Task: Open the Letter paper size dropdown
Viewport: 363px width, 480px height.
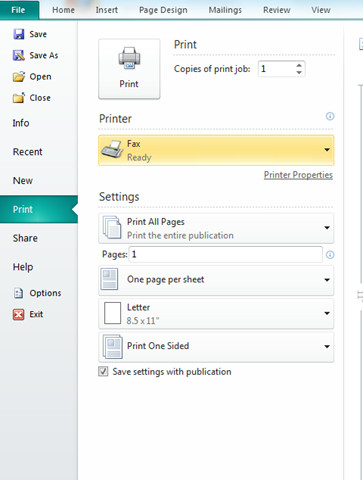Action: [x=216, y=313]
